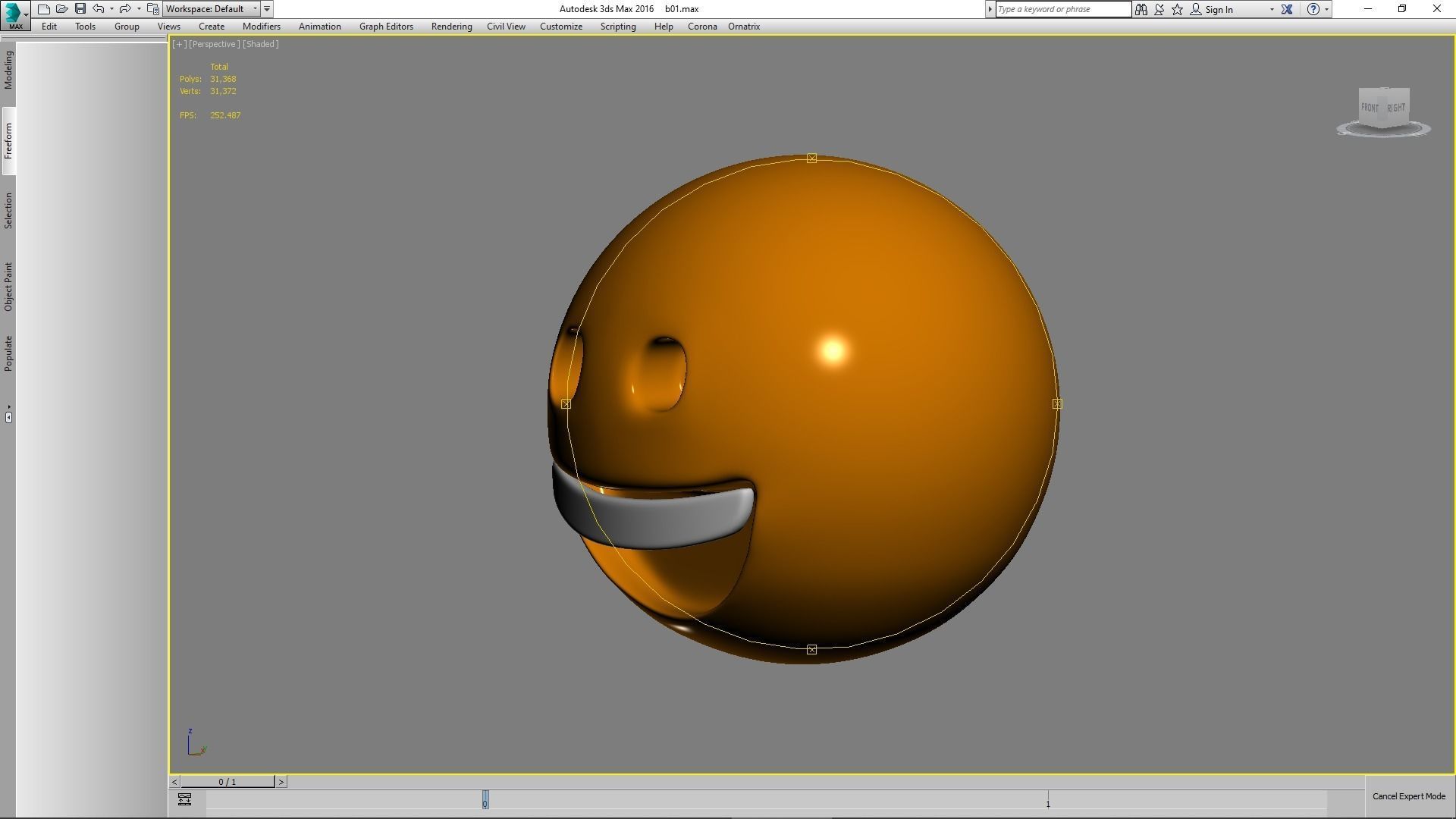
Task: Redo the action with Redo arrow
Action: click(125, 9)
